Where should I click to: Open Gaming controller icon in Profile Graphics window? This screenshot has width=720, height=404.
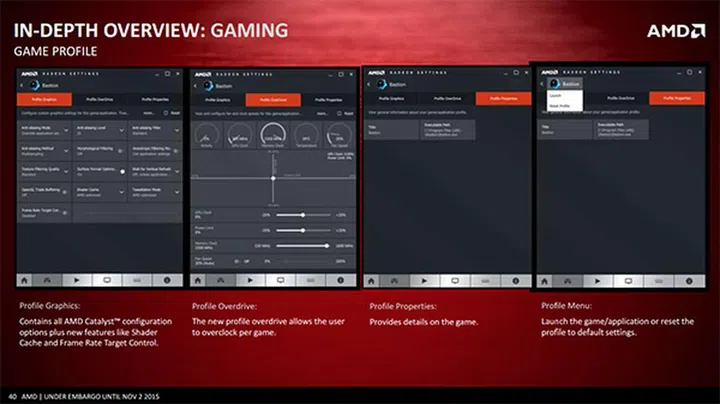[x=47, y=280]
